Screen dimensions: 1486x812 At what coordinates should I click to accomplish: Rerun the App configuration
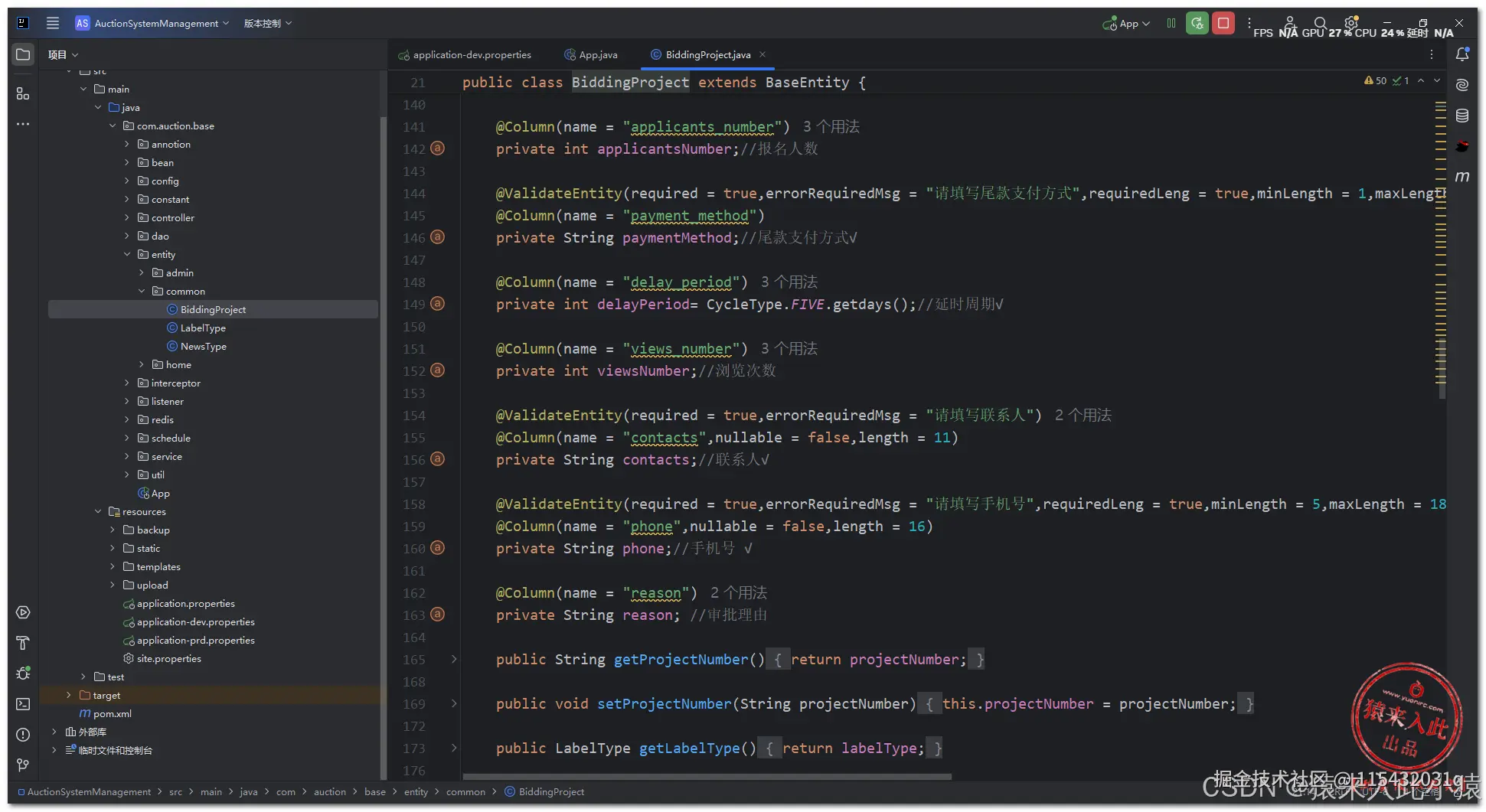coord(1197,23)
